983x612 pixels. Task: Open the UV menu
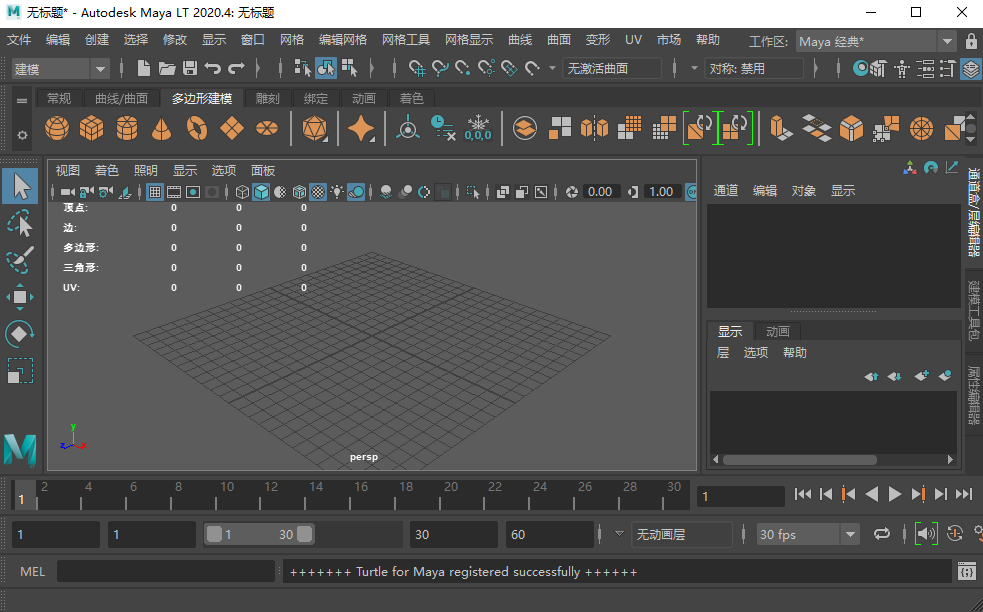[633, 40]
